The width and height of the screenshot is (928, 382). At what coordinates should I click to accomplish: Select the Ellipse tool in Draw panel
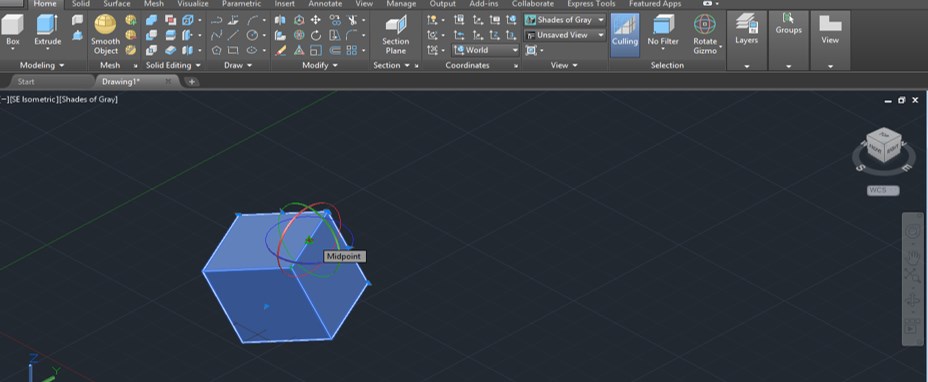(x=252, y=50)
